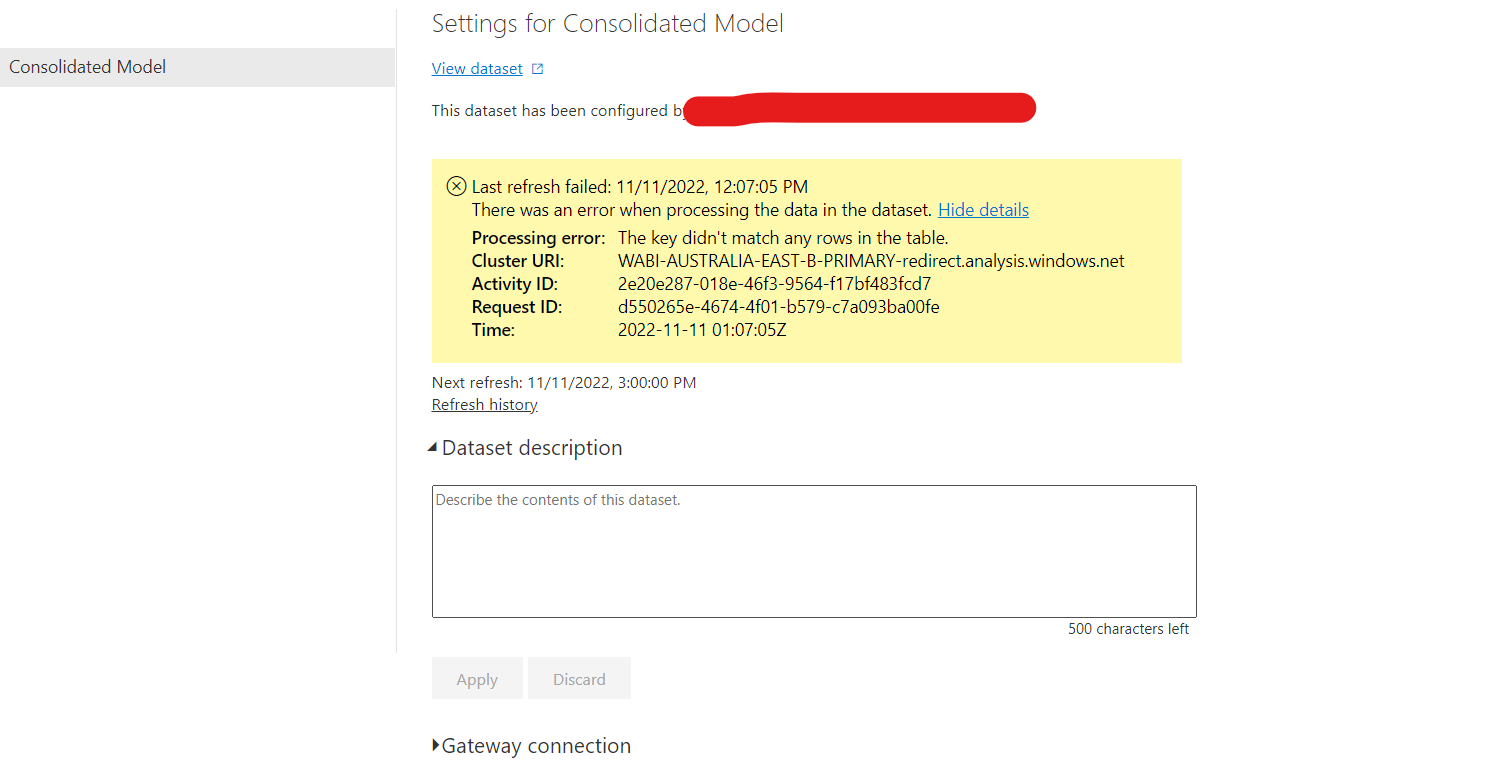Click the Apply button
The width and height of the screenshot is (1486, 763).
pos(477,679)
